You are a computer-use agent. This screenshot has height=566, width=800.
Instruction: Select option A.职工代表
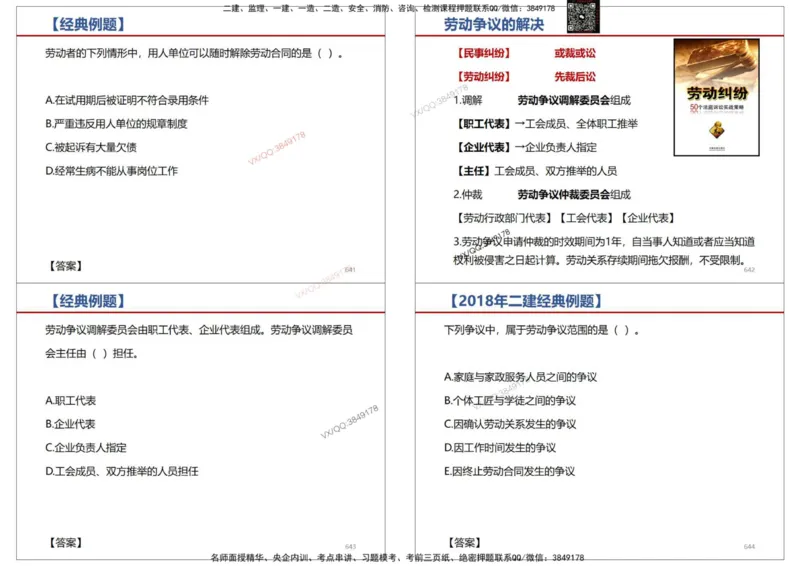pos(70,401)
